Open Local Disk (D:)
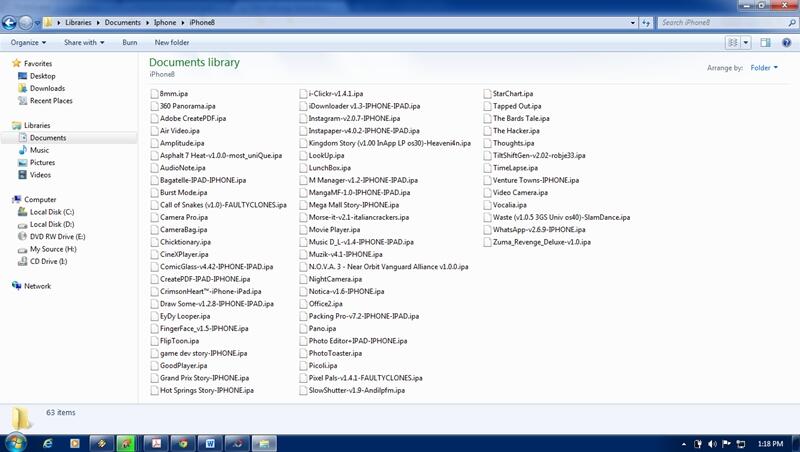 point(52,224)
